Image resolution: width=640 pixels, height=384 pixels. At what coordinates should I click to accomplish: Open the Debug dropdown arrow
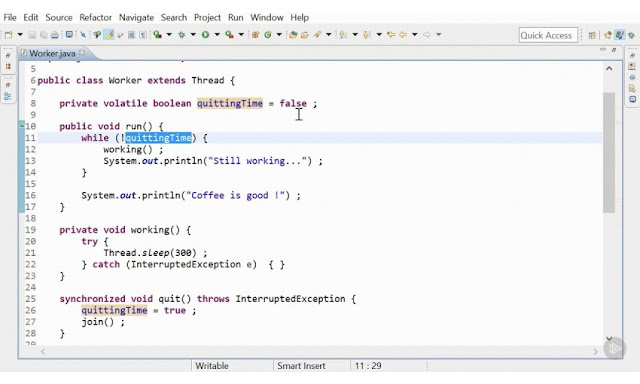tap(193, 34)
